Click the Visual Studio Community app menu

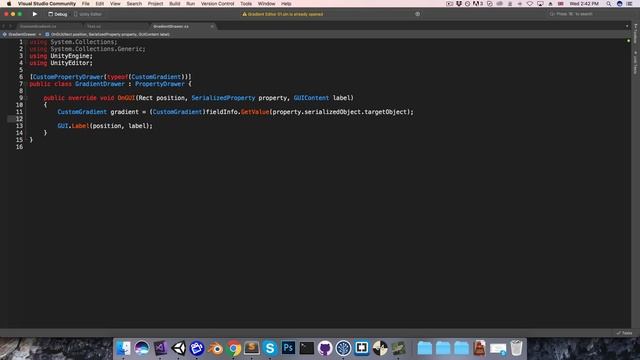tap(47, 4)
